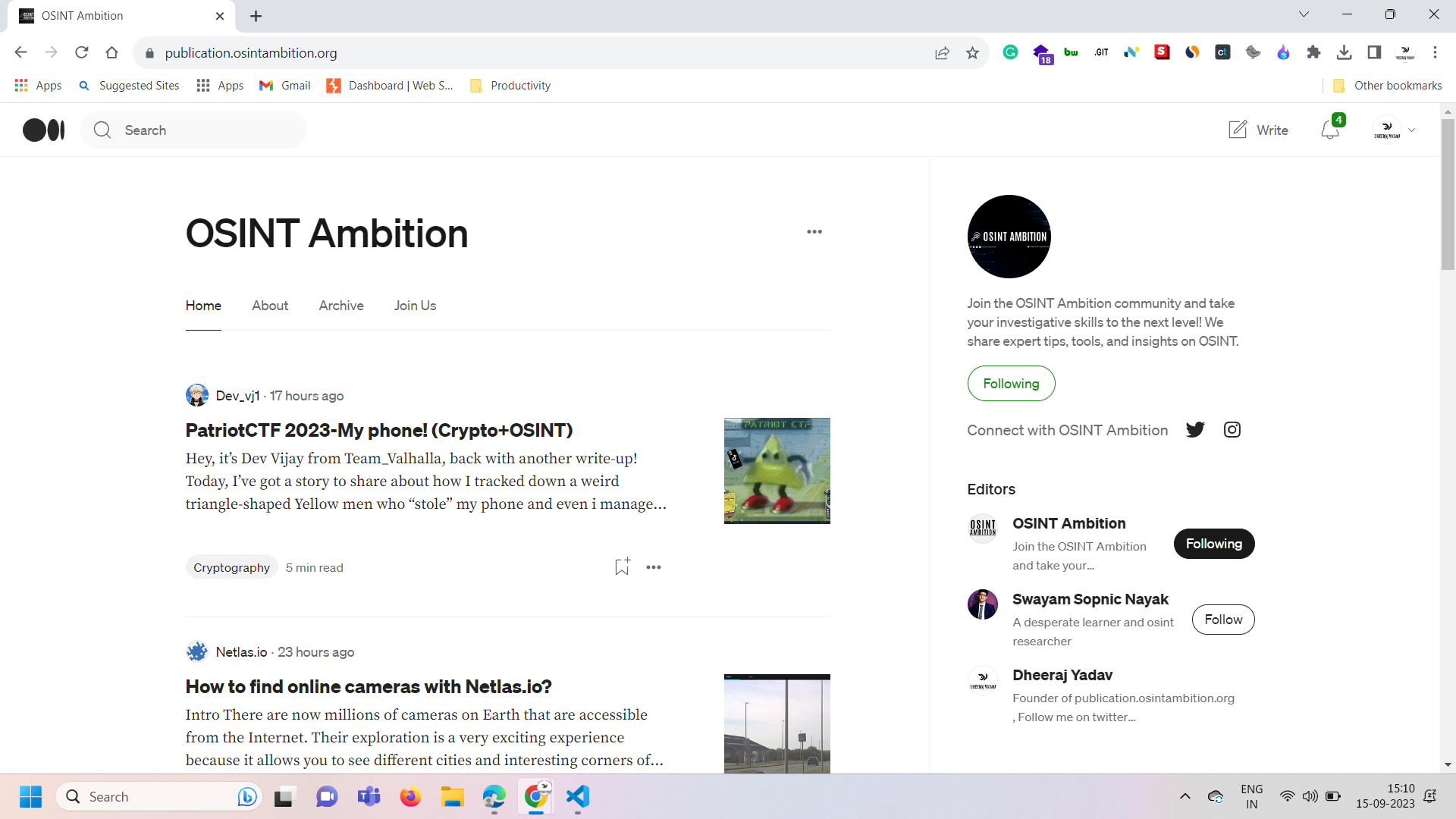Open Chrome three-dot menu

coord(1435,52)
